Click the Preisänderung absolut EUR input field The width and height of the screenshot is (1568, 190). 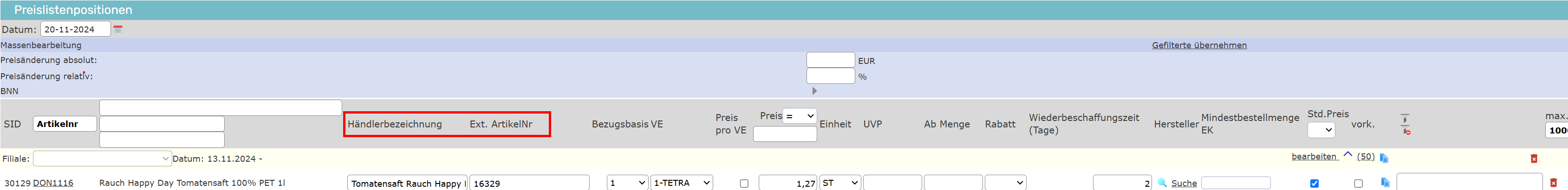pos(830,60)
